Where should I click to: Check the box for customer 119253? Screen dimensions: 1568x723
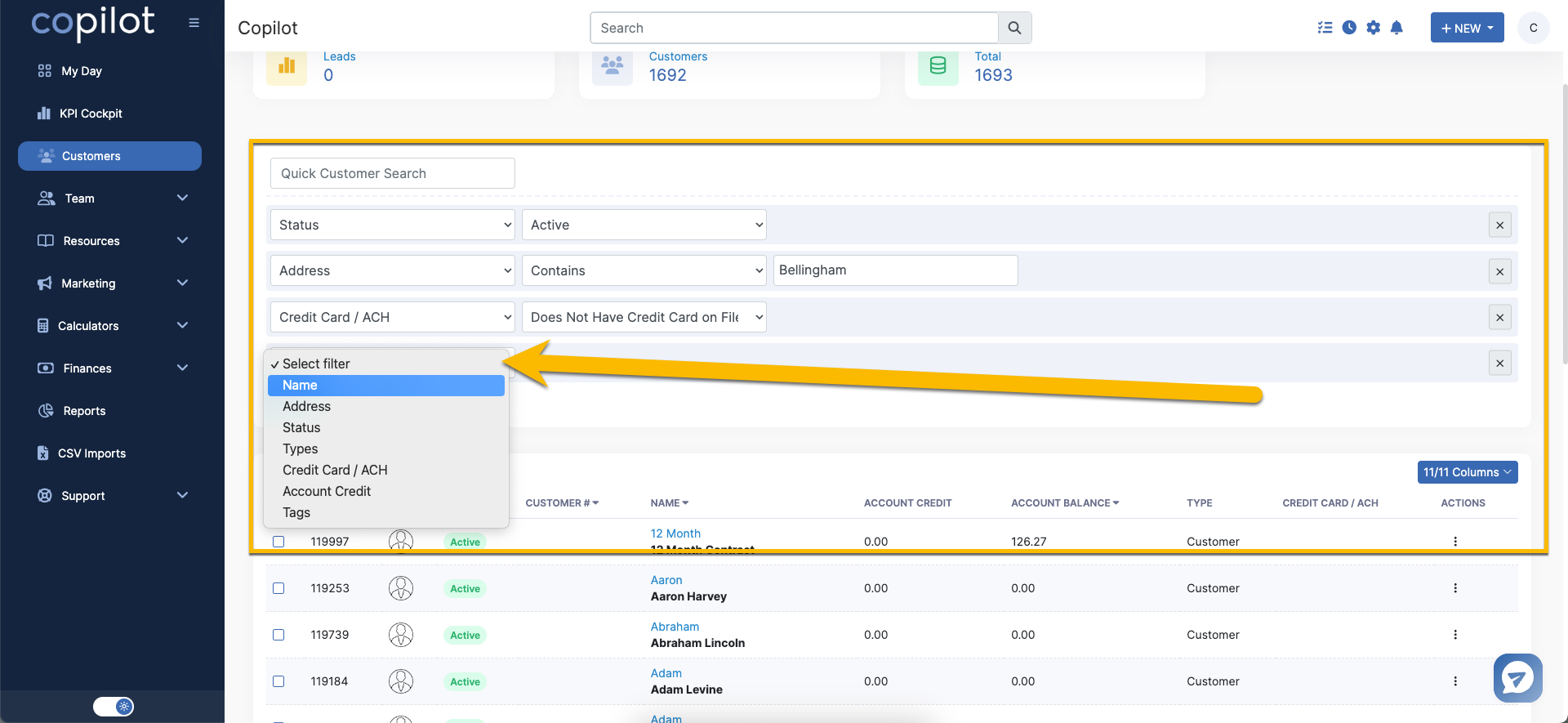coord(278,588)
